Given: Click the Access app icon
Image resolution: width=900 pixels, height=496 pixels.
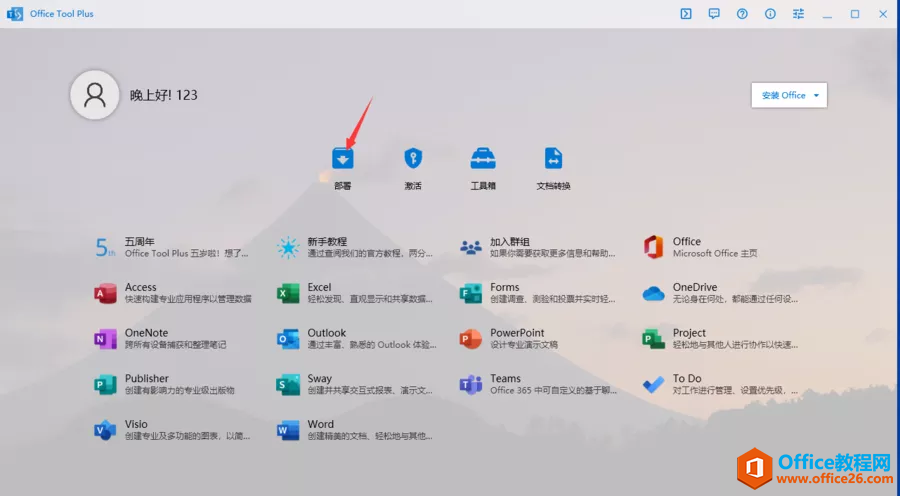Looking at the screenshot, I should point(105,293).
